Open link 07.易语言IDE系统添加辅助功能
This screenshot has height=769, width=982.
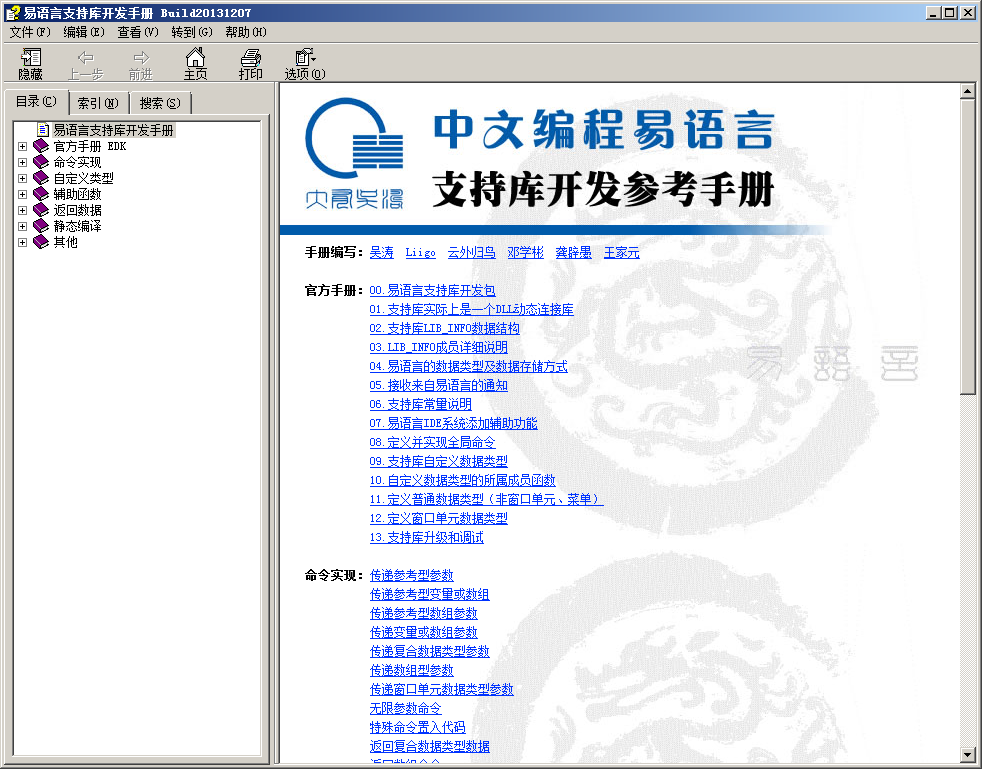click(453, 423)
